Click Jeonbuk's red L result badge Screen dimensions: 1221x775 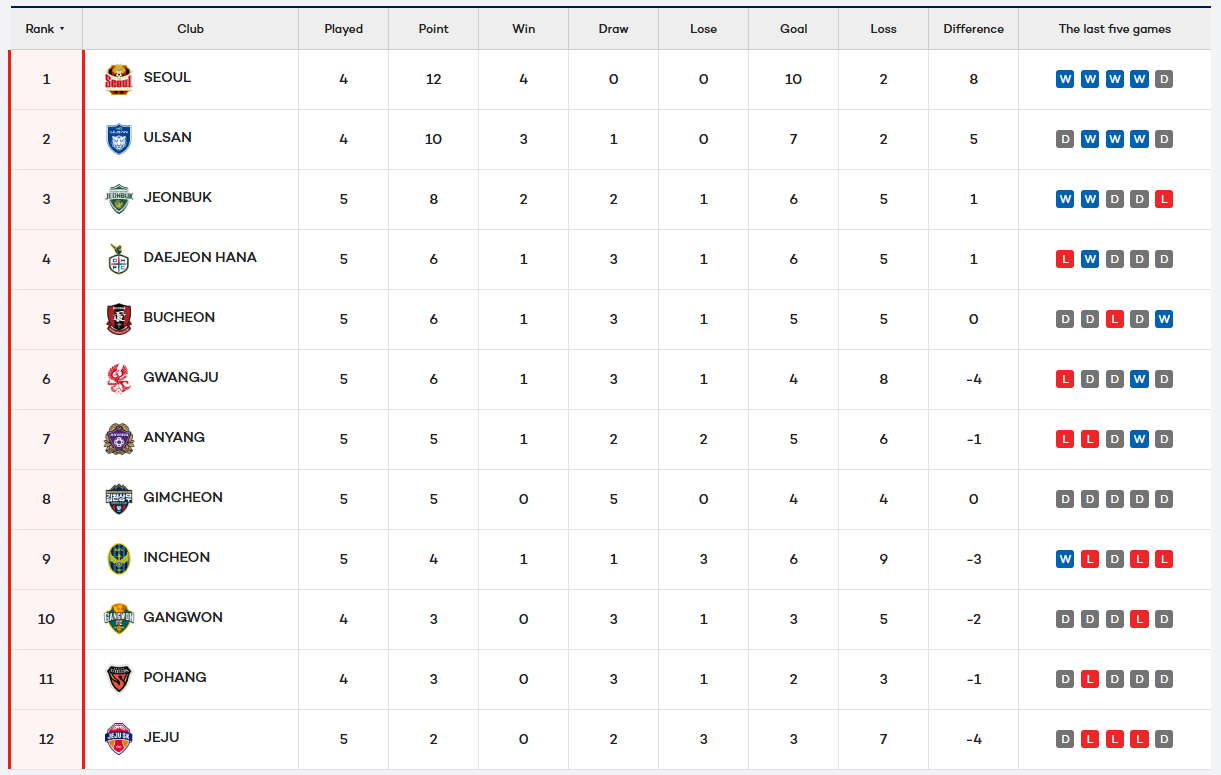tap(1164, 199)
